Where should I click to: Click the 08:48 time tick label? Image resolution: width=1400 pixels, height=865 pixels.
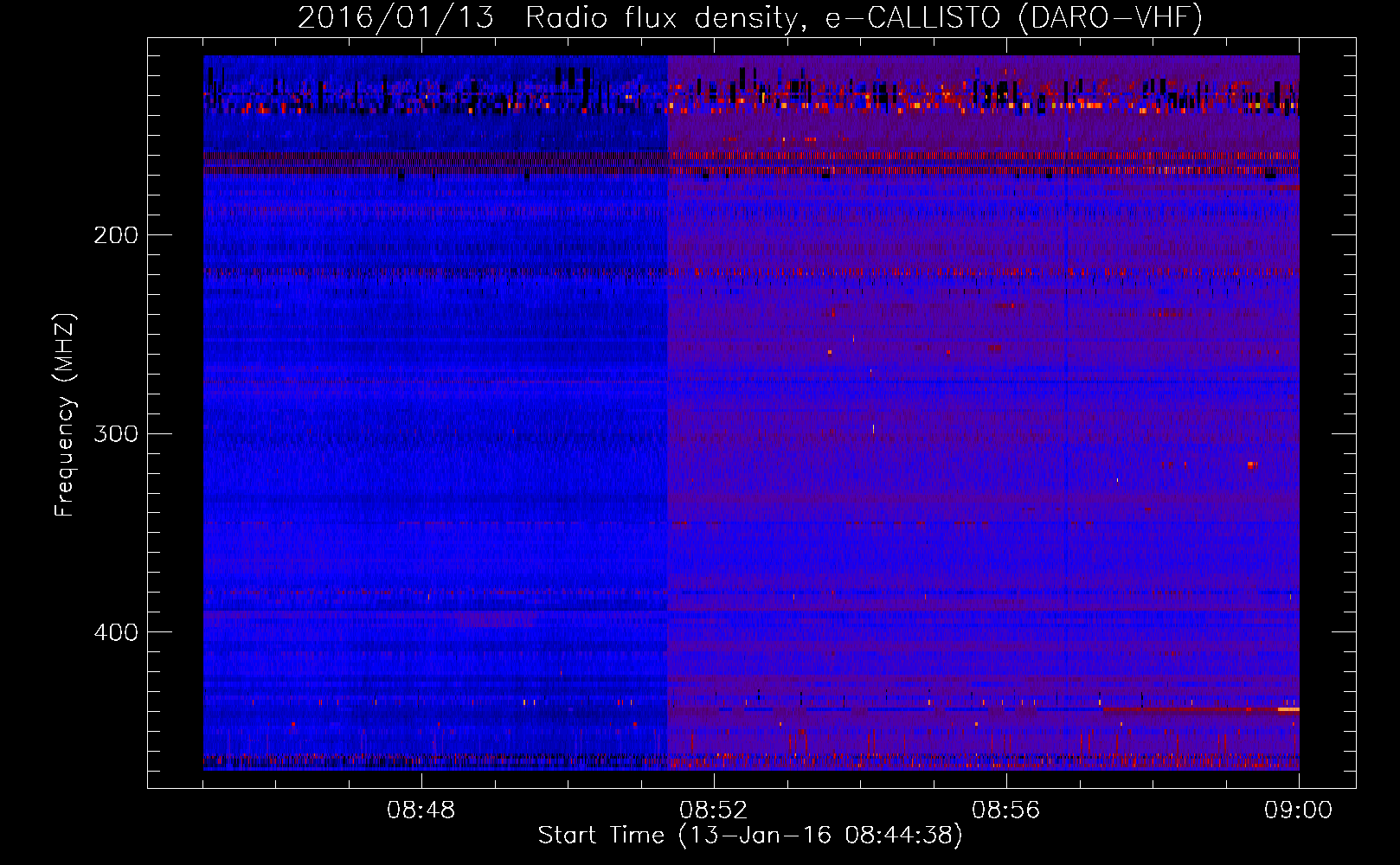(x=421, y=811)
